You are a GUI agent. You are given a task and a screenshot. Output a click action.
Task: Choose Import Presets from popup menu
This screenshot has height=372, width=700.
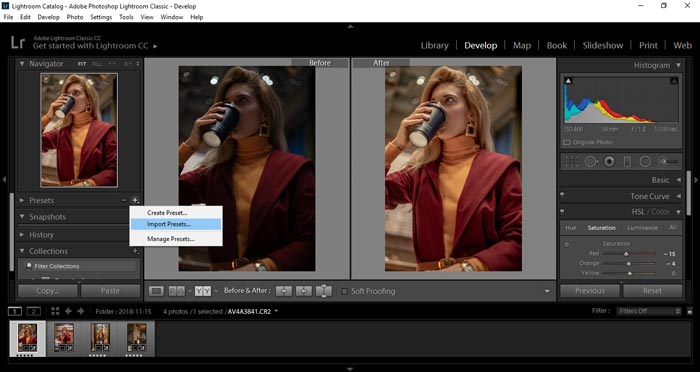tap(175, 224)
